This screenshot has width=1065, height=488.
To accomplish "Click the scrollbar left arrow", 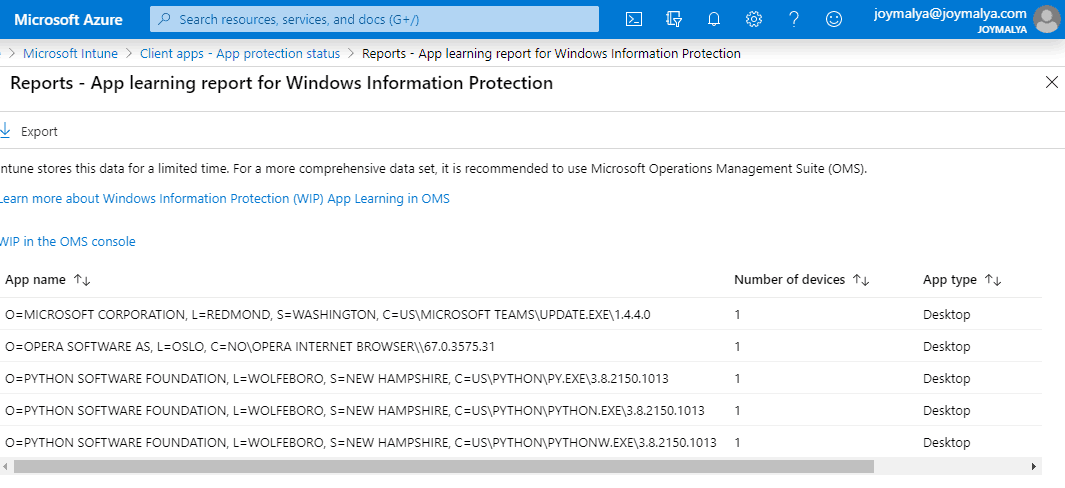I will (5, 466).
